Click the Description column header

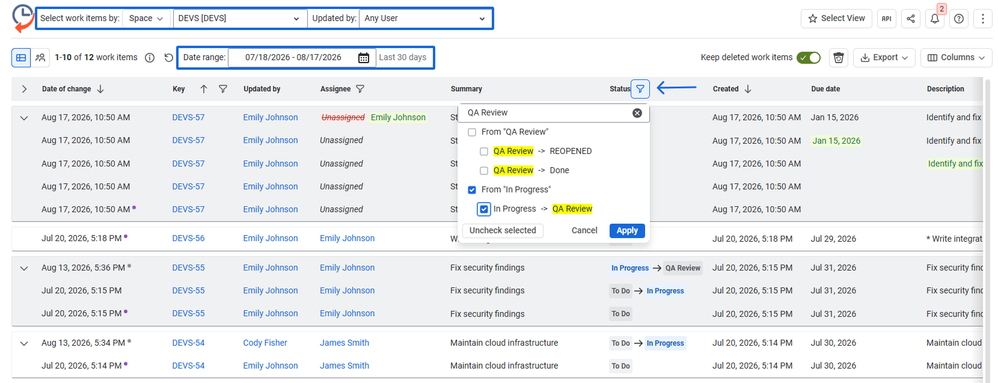coord(945,89)
